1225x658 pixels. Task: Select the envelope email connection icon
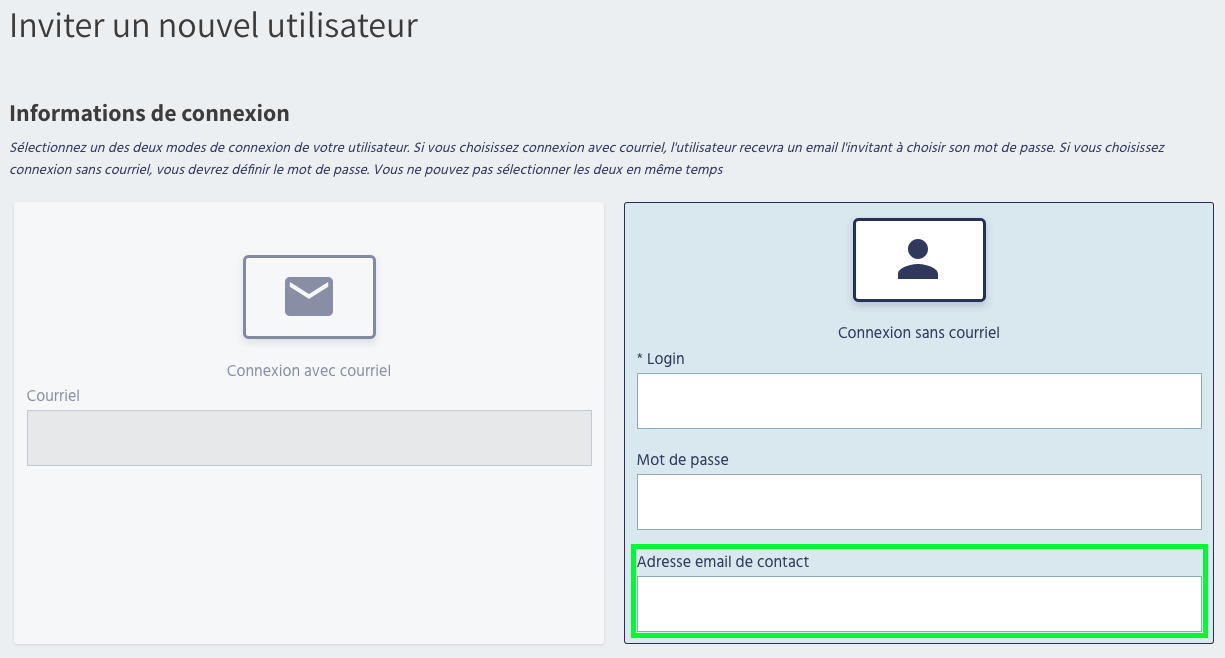pyautogui.click(x=309, y=297)
